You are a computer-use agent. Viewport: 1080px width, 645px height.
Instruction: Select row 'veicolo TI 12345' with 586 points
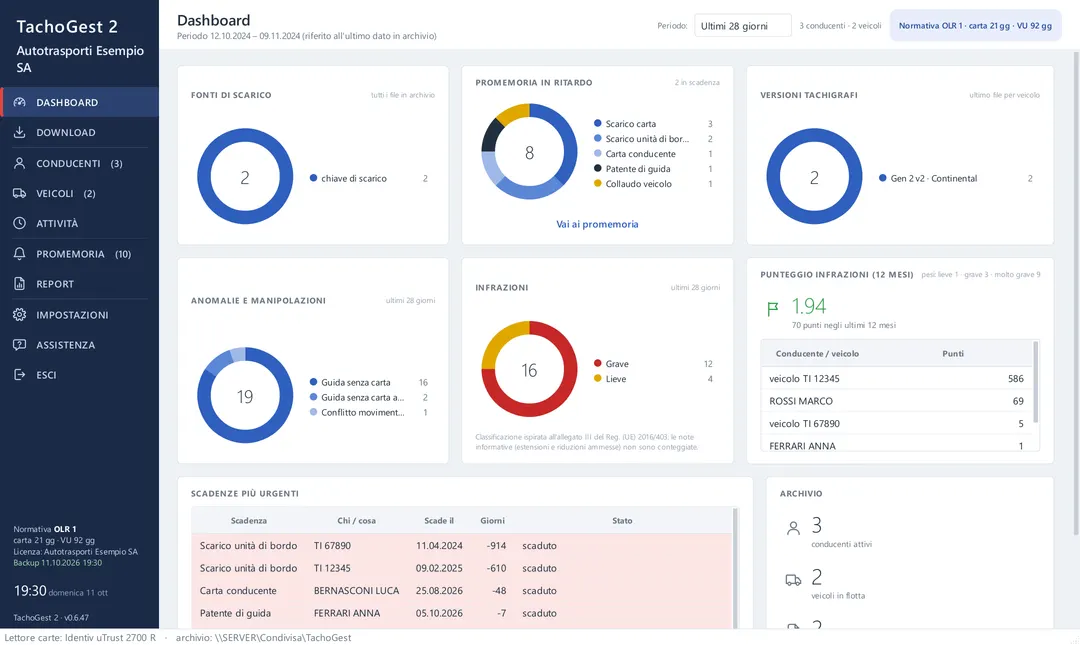tap(897, 378)
